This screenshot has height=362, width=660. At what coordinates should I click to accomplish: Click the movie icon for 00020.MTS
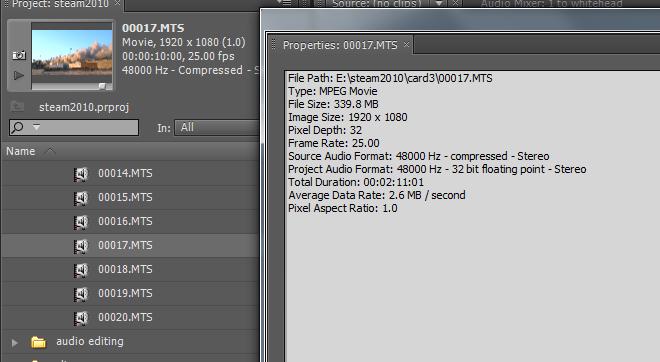[81, 318]
